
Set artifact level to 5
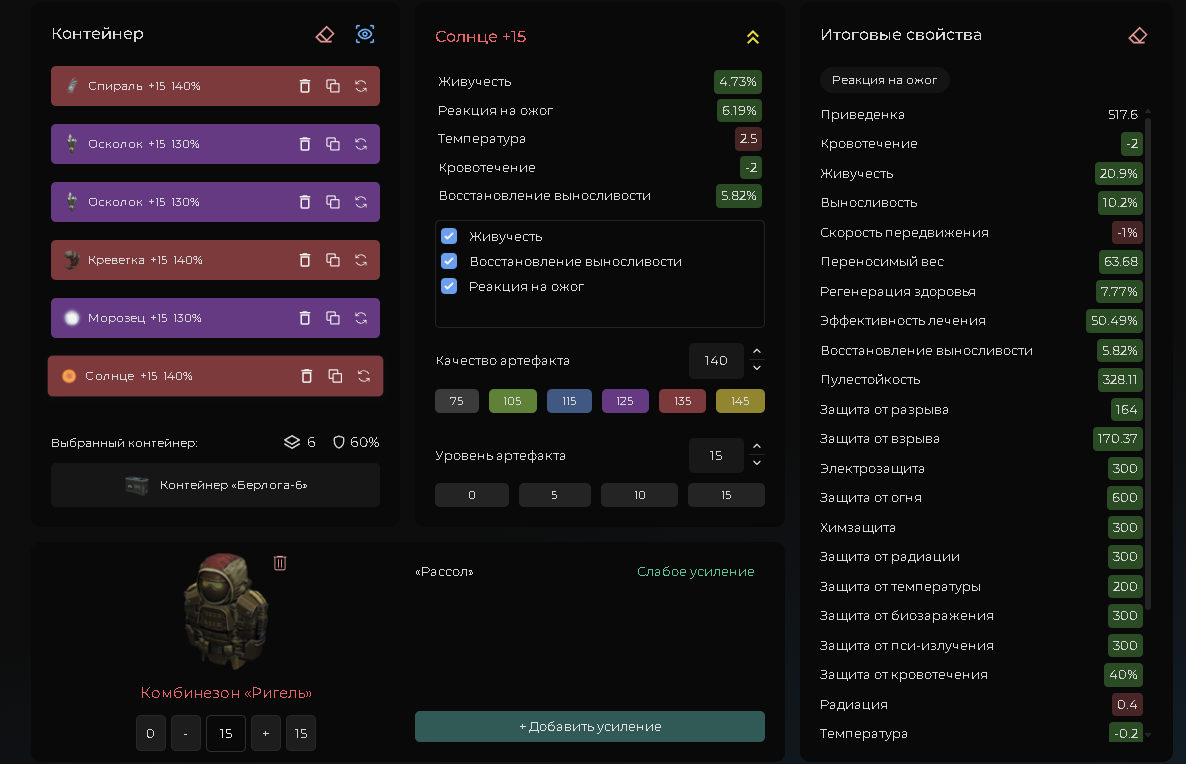click(554, 495)
